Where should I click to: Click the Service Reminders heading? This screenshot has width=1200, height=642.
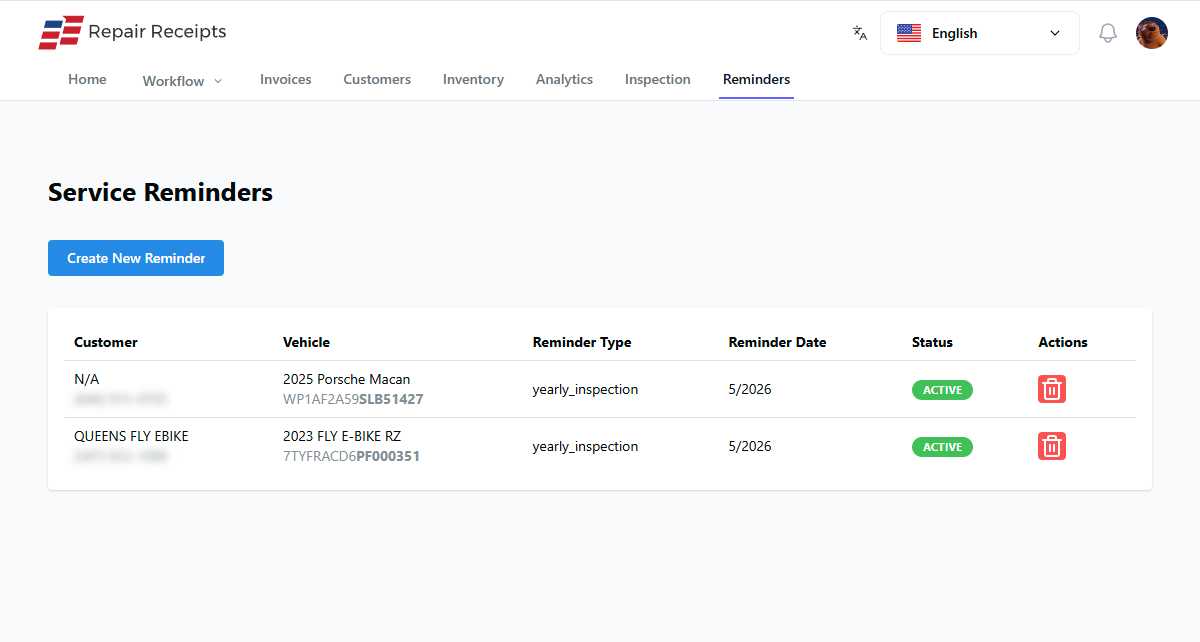click(x=160, y=192)
